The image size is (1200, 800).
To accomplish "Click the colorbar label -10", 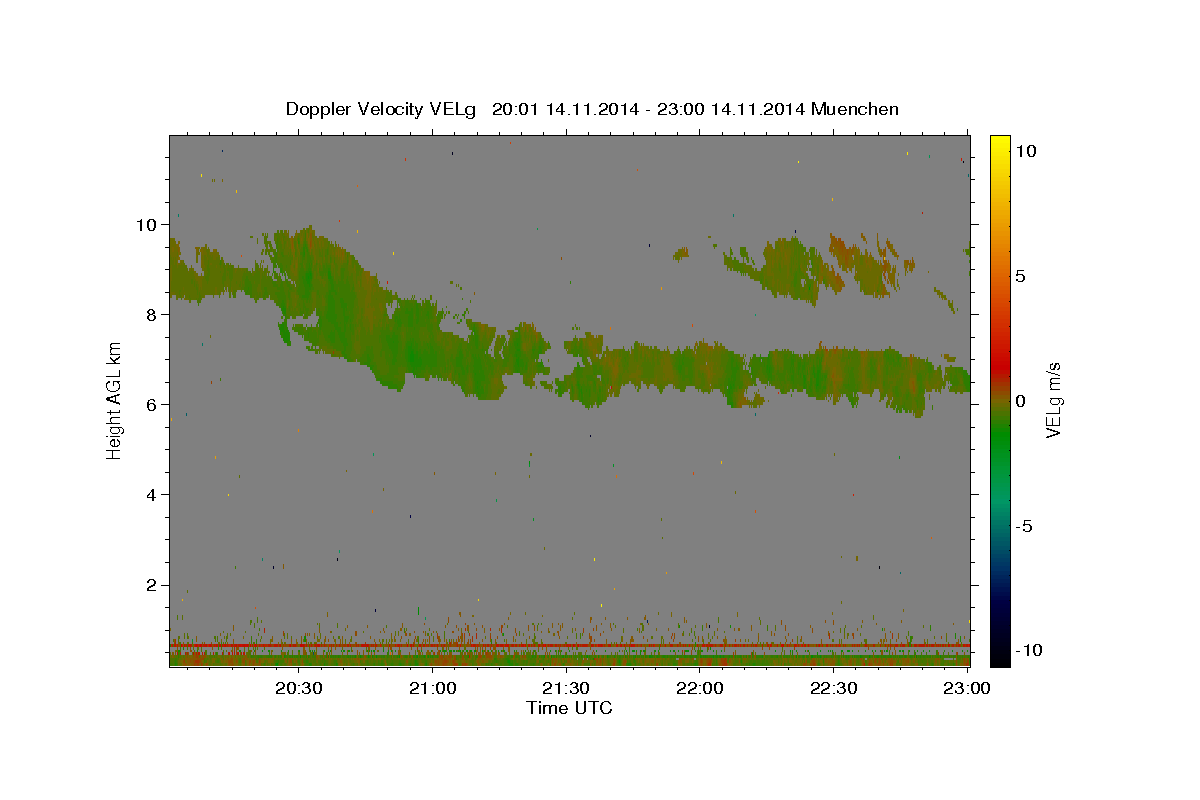I will pos(1029,650).
